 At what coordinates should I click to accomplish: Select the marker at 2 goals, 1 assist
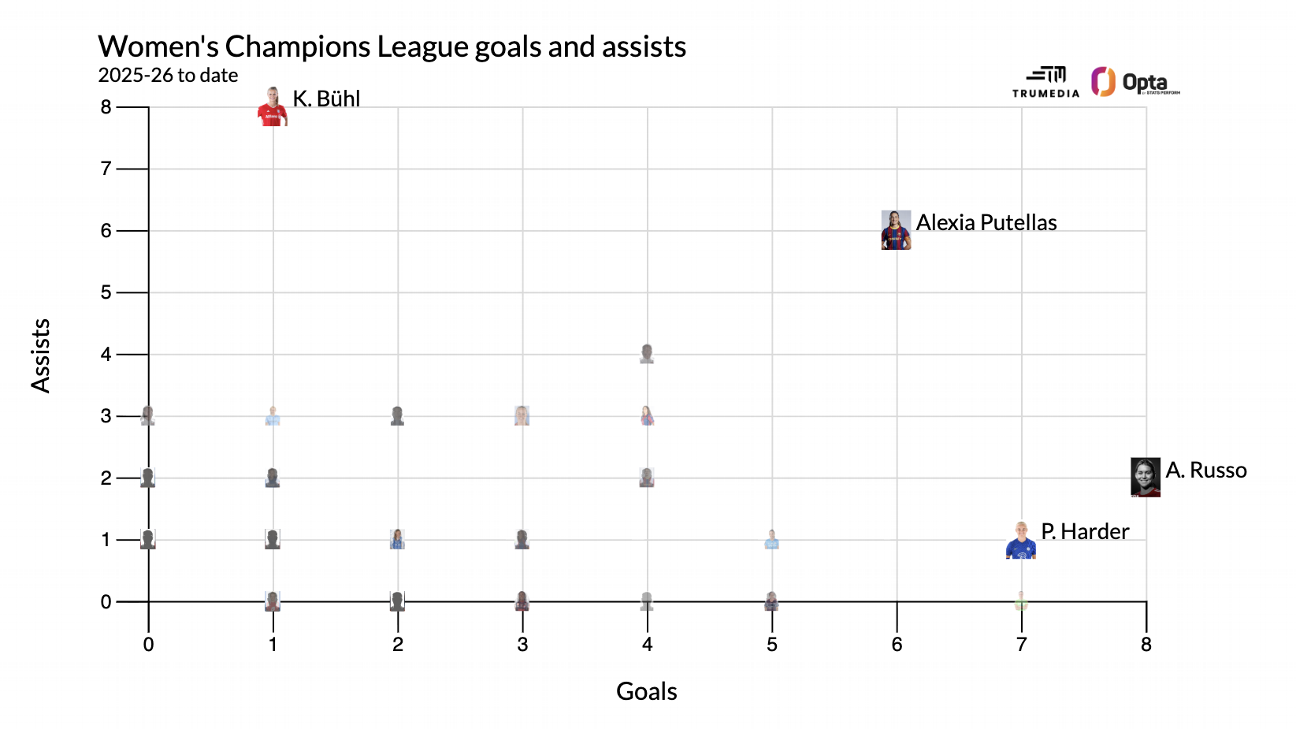[397, 540]
